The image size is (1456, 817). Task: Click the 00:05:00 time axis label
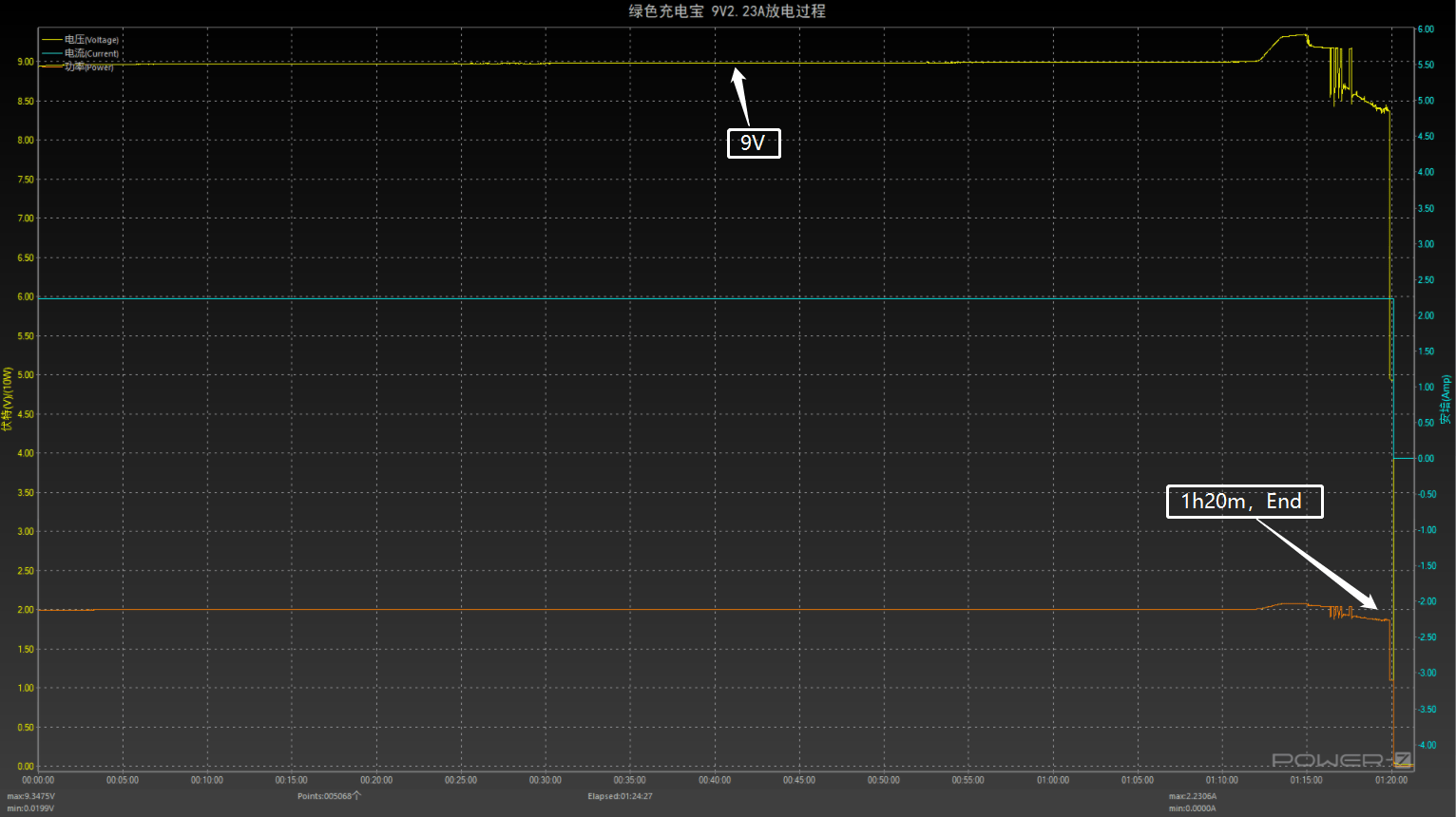pyautogui.click(x=123, y=780)
